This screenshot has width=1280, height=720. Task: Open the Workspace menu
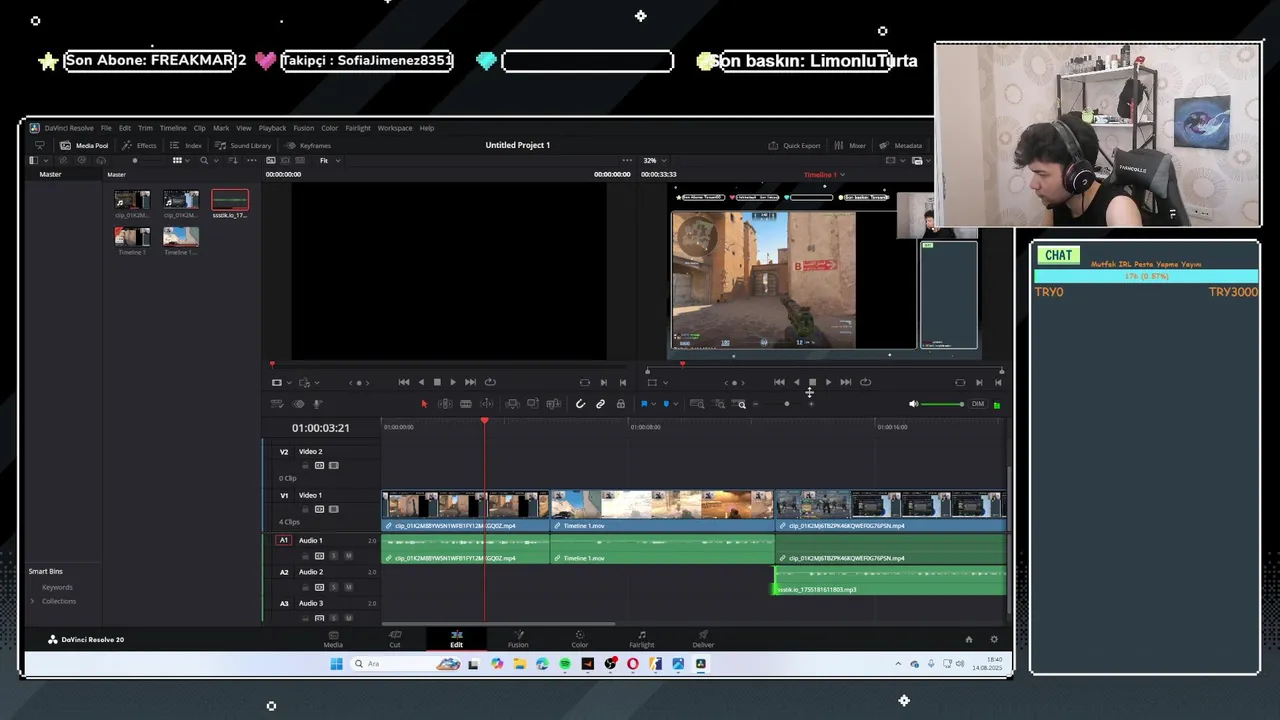(x=395, y=128)
